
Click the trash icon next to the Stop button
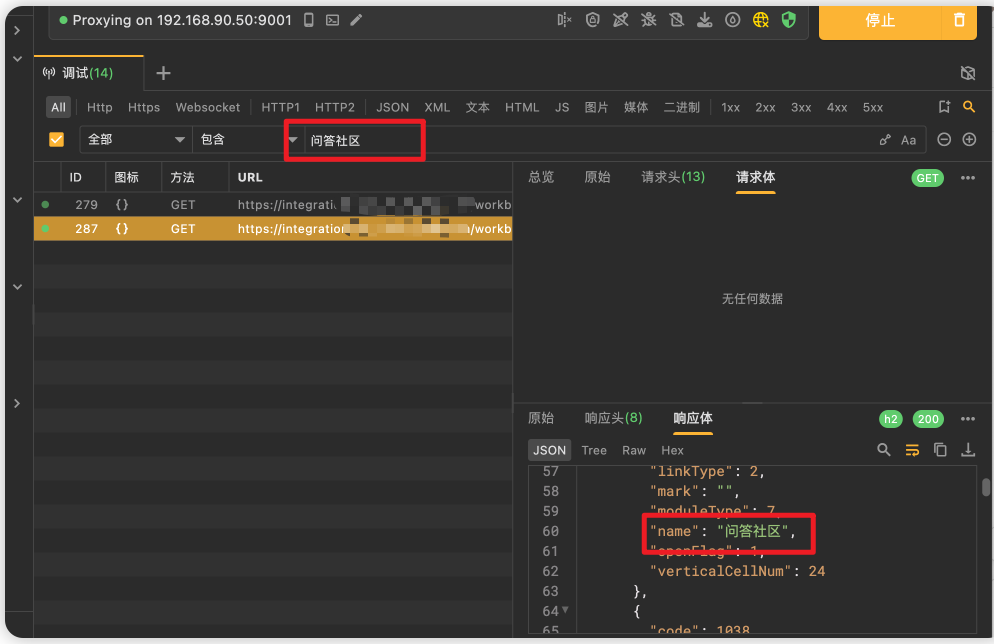(960, 19)
